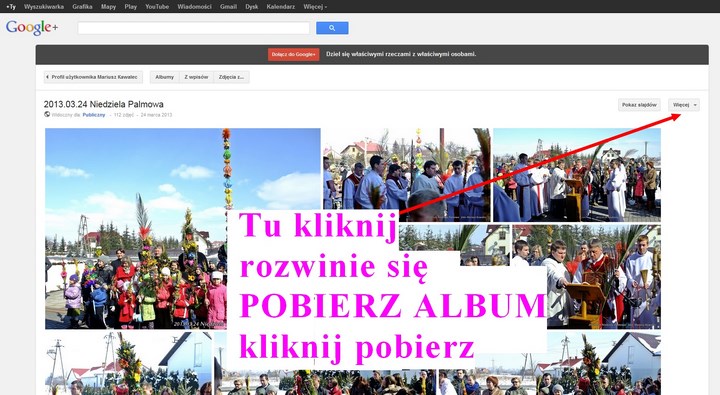Screen dimensions: 720x395
Task: Click the globe visibility icon under album title
Action: (x=47, y=114)
